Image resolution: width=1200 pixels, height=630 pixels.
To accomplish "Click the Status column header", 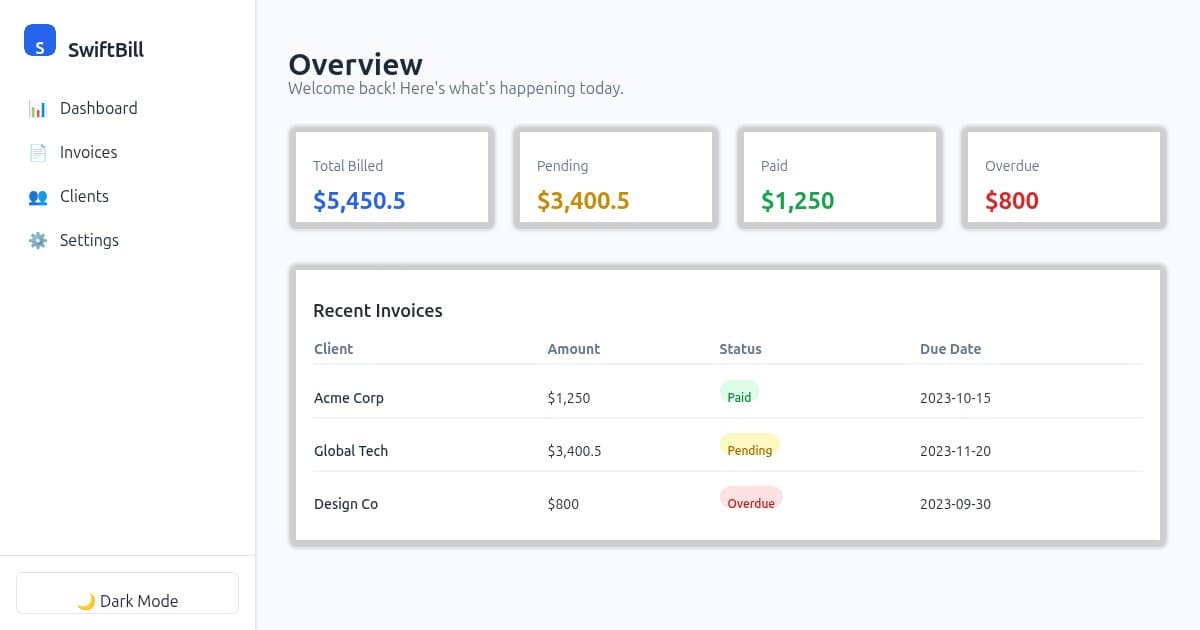I will pyautogui.click(x=740, y=349).
